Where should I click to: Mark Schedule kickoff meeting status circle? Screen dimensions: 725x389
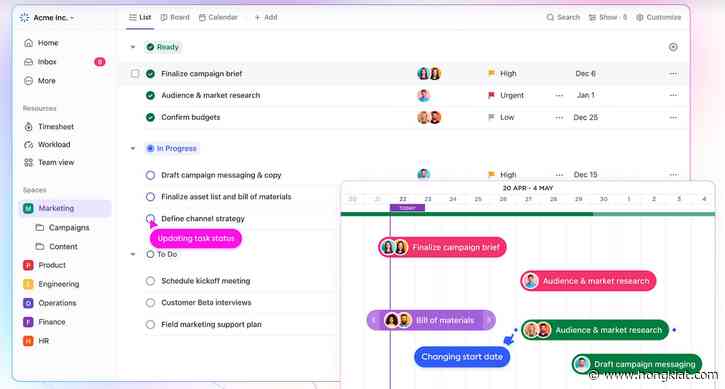[150, 281]
